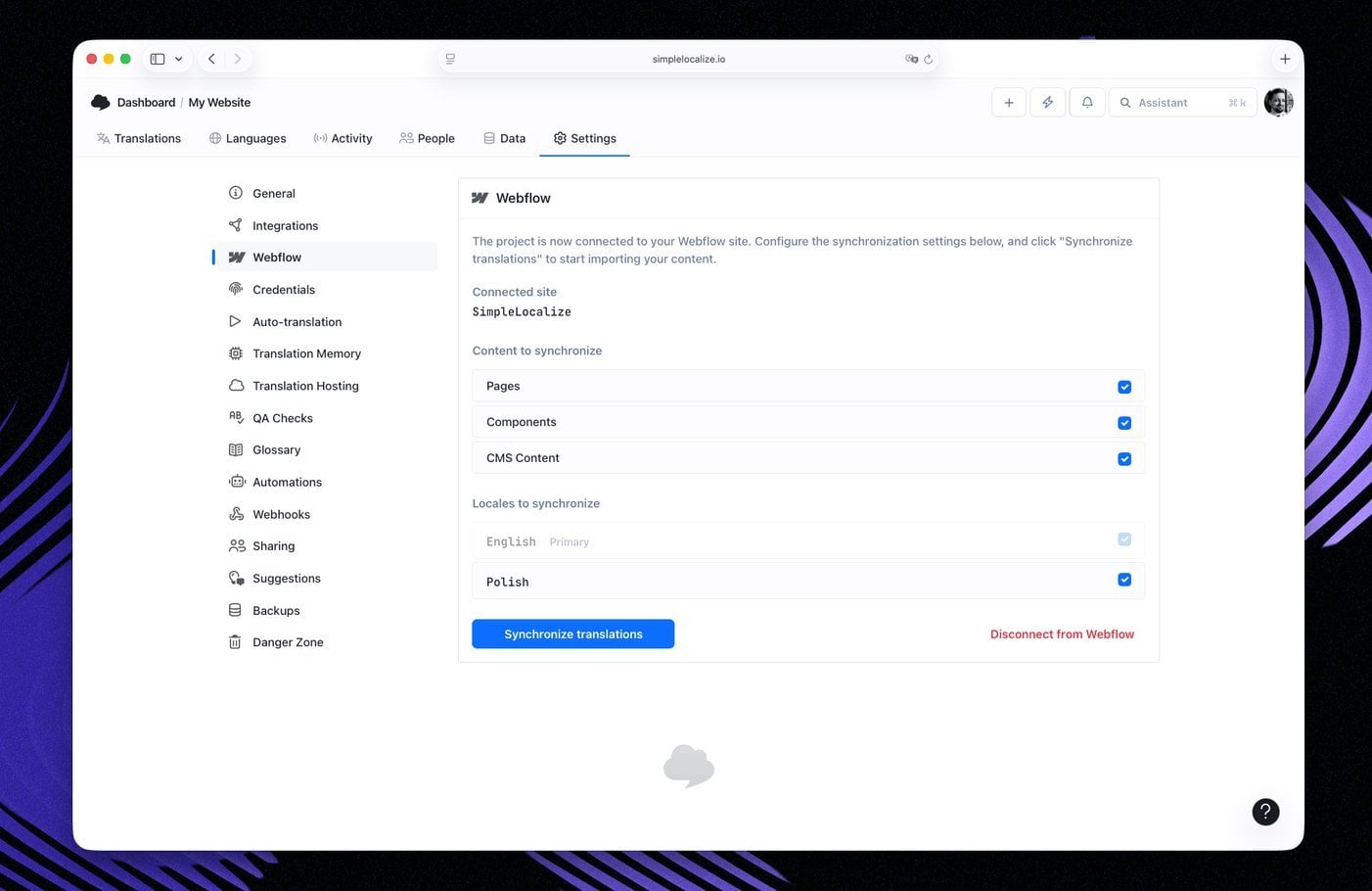The image size is (1372, 891).
Task: Click the Webflow logo in the panel header
Action: coord(480,198)
